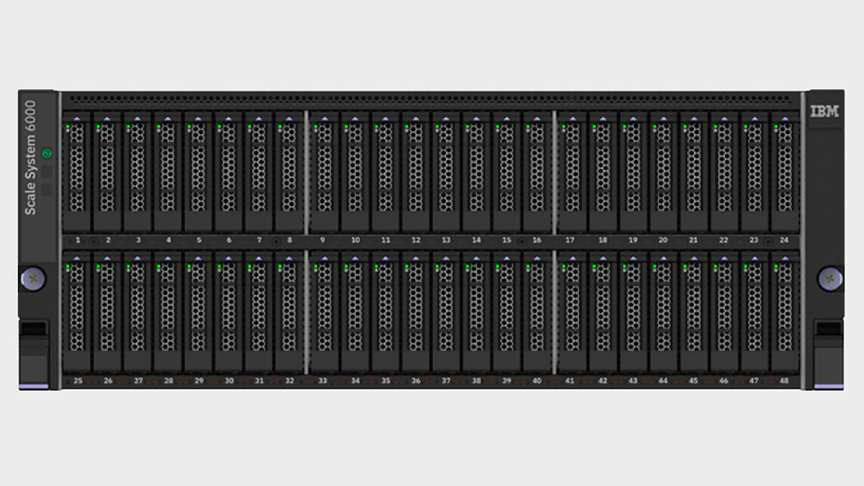This screenshot has width=864, height=486.
Task: Click the slot number label 10
Action: 355,240
